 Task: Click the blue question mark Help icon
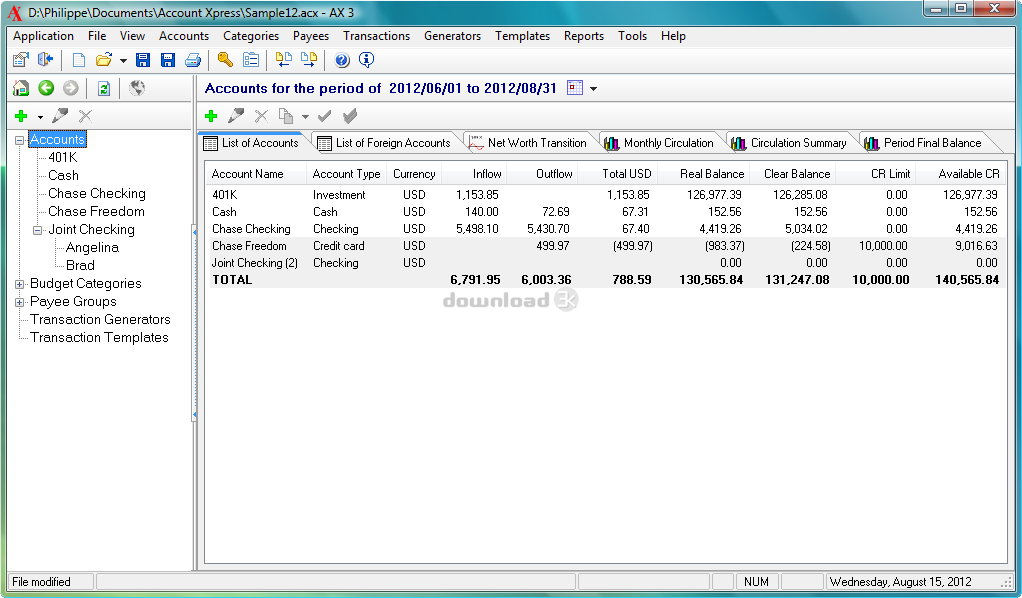342,60
